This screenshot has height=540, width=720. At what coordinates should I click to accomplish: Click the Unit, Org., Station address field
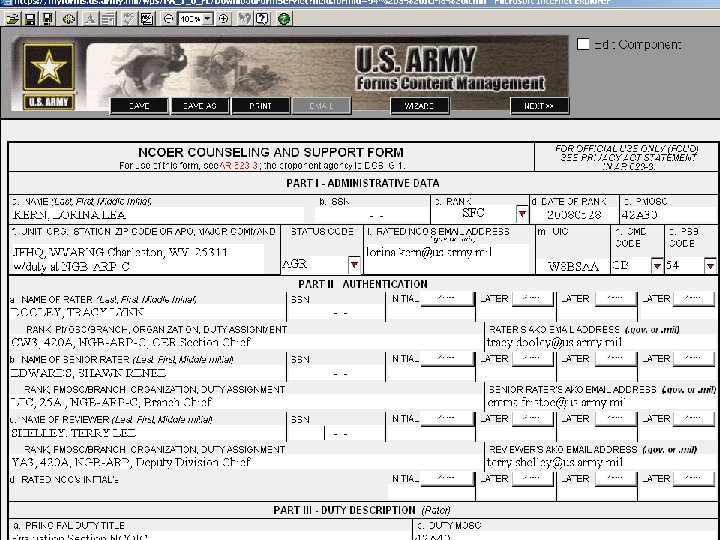tap(137, 259)
